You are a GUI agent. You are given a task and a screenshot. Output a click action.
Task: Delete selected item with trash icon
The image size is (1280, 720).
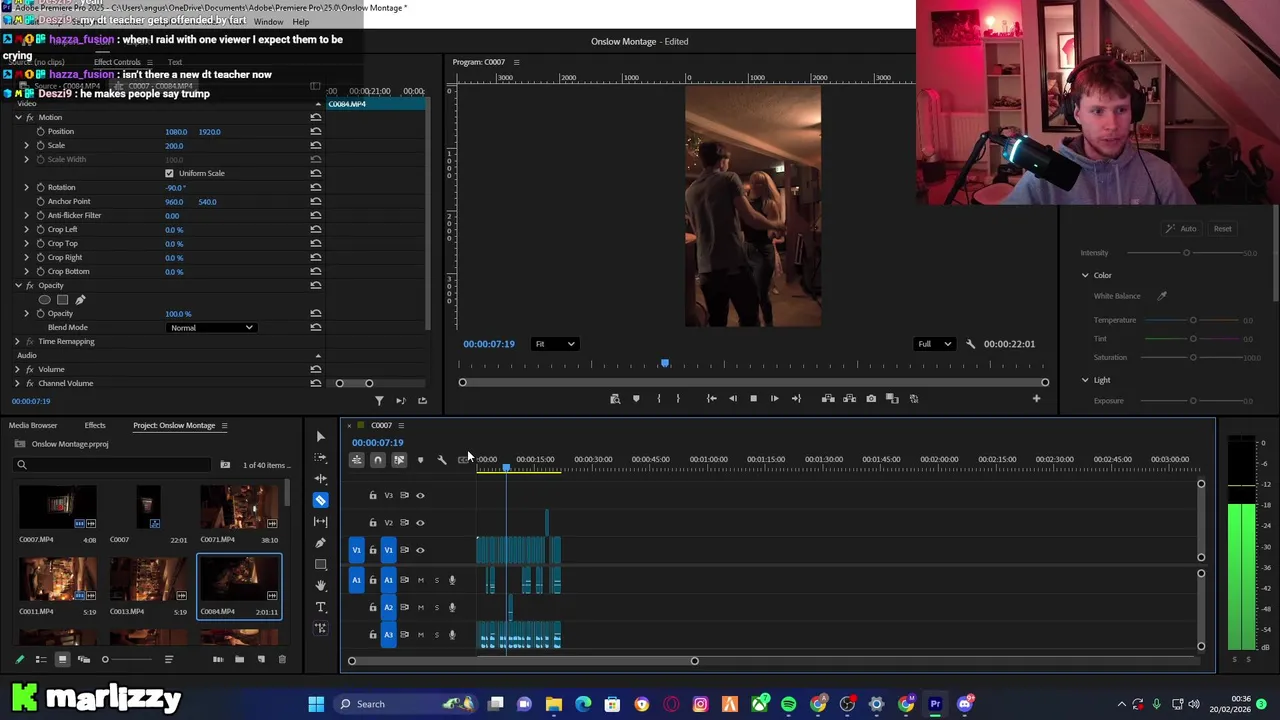click(282, 659)
